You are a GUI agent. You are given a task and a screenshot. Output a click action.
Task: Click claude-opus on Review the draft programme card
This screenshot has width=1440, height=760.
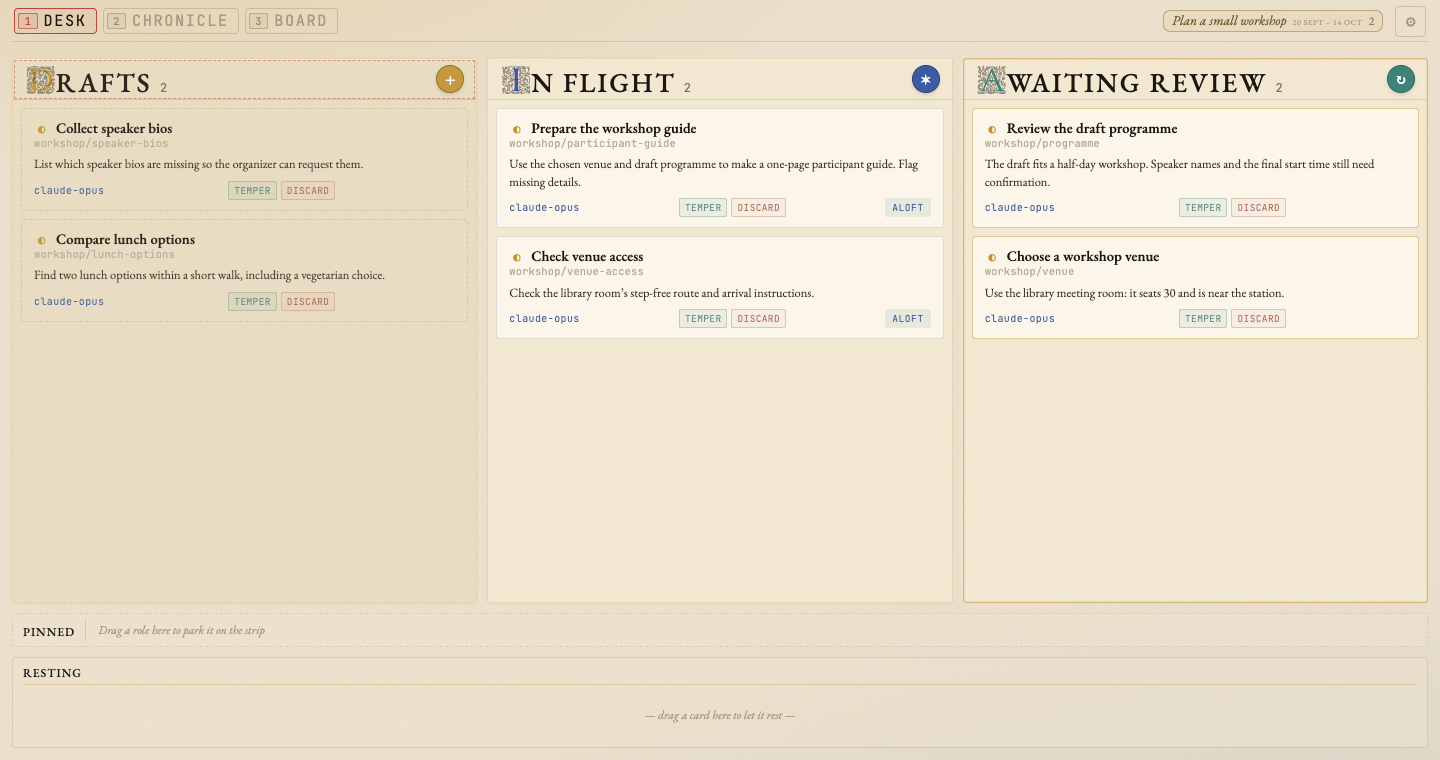point(1020,208)
